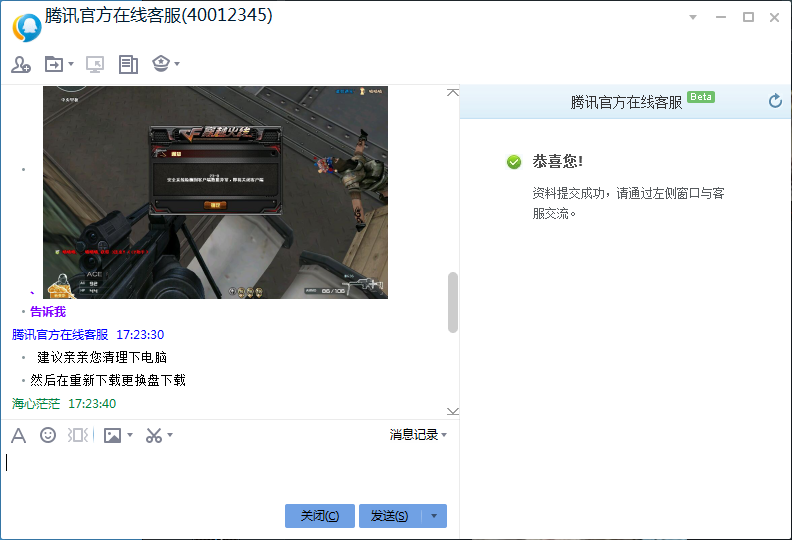This screenshot has width=792, height=540.
Task: Click sender name 海心茫茫 in chat
Action: (x=35, y=404)
